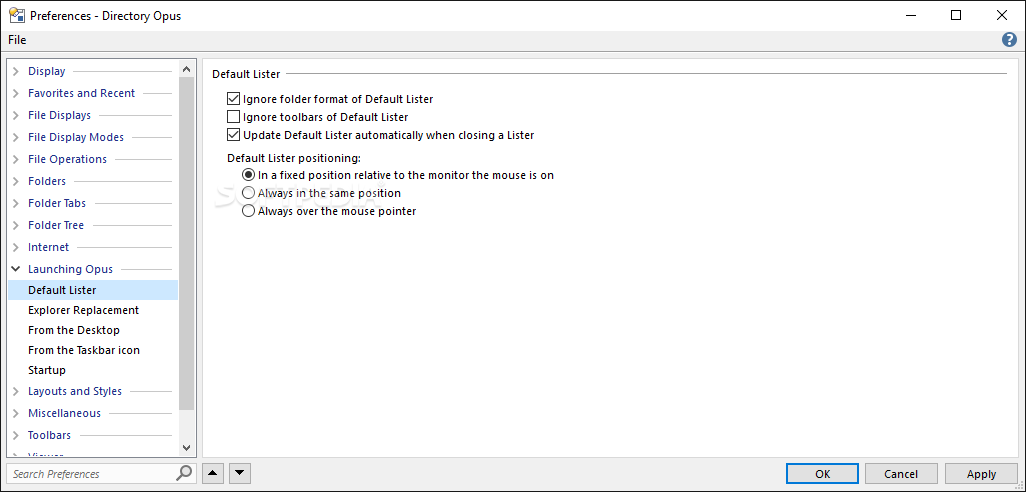
Task: Click the Folders category label
Action: pyautogui.click(x=47, y=181)
